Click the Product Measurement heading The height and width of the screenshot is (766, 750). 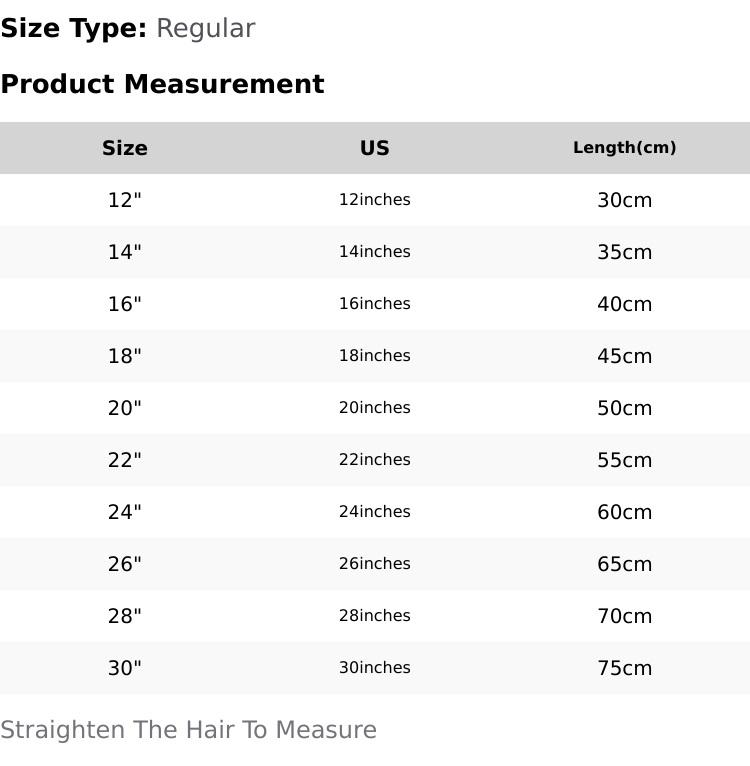point(162,84)
